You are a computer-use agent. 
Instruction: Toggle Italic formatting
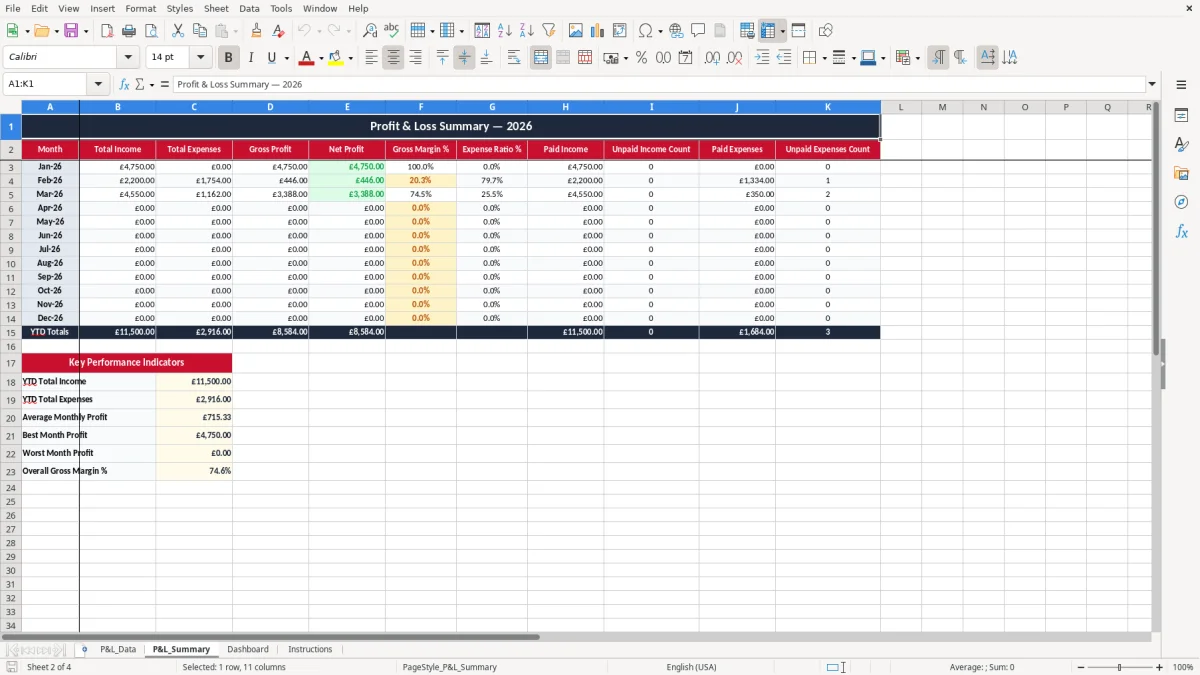tap(250, 58)
